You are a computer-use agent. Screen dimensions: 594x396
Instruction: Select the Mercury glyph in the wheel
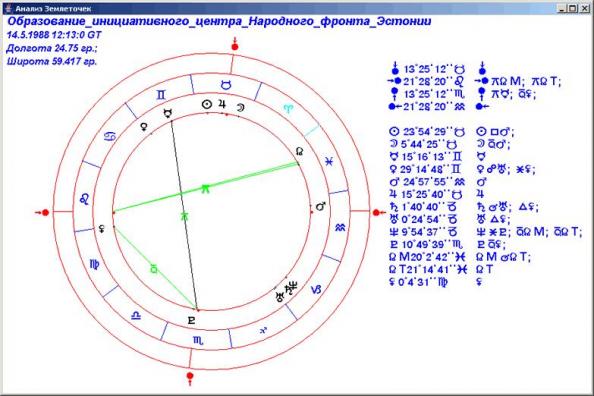click(167, 113)
